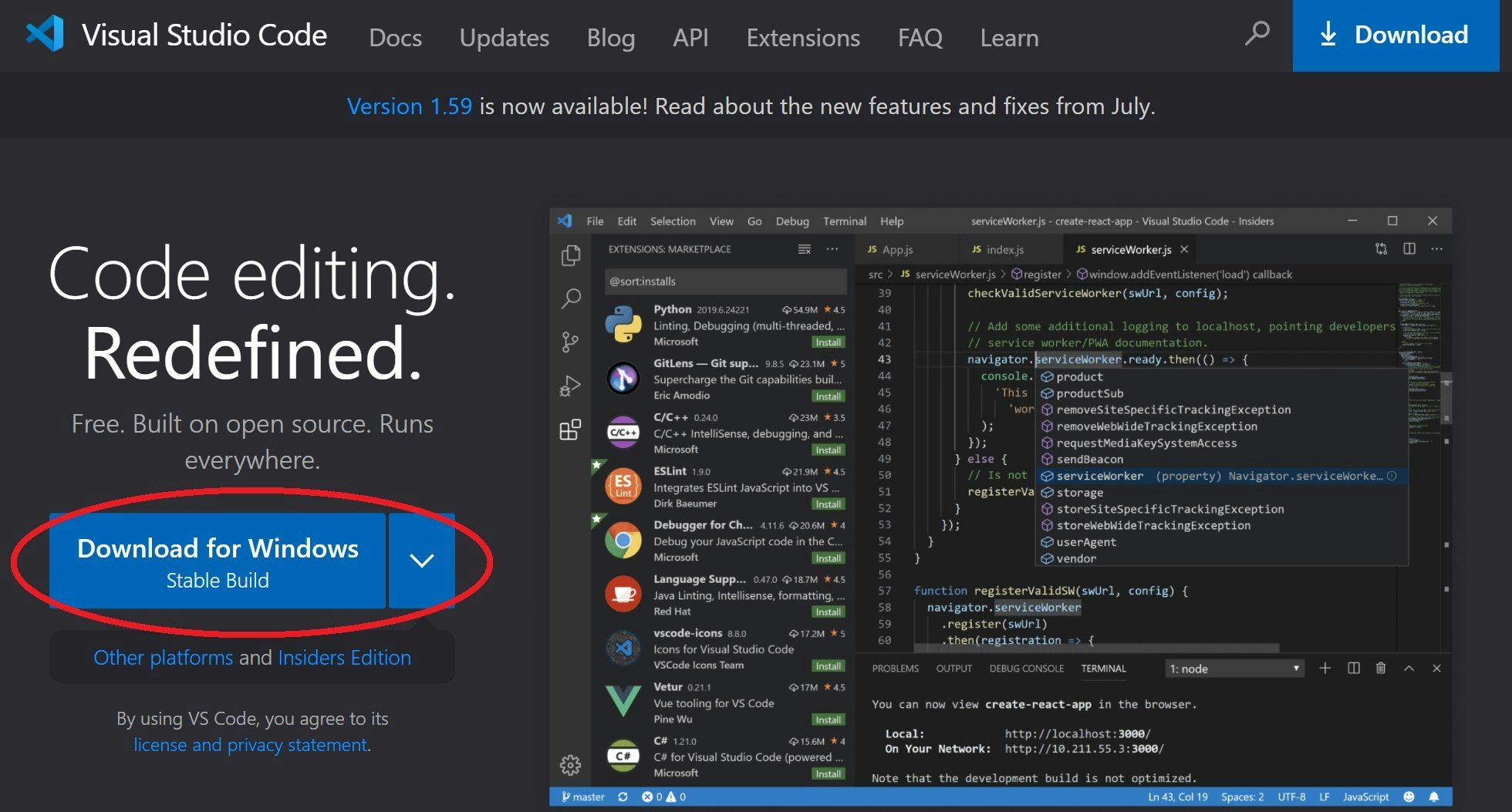Open the Debug menu in the editor

[x=792, y=221]
